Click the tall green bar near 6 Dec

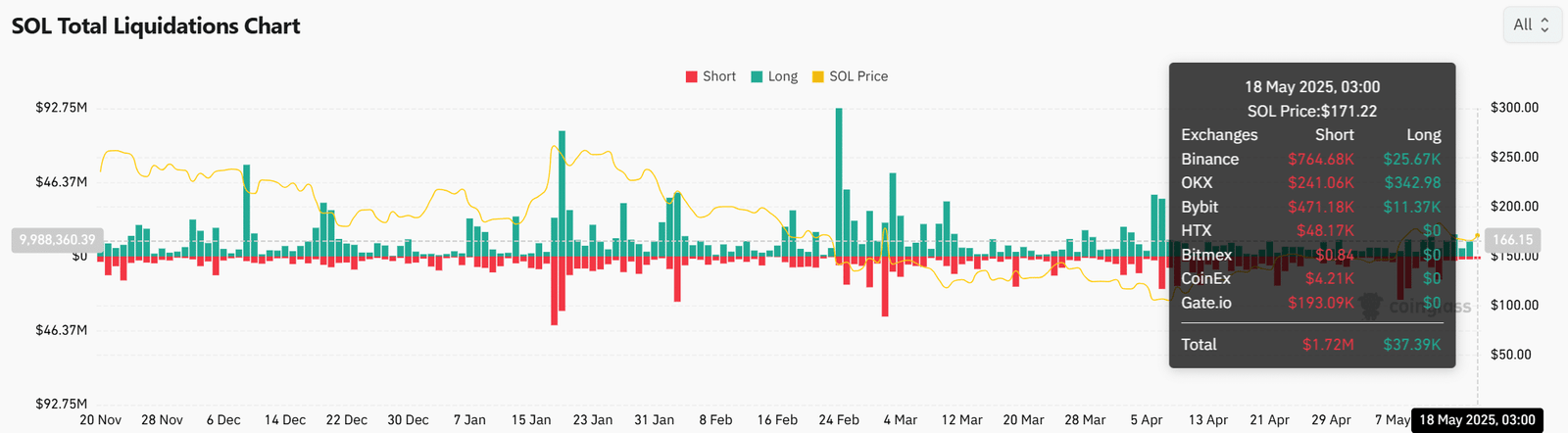click(x=246, y=211)
